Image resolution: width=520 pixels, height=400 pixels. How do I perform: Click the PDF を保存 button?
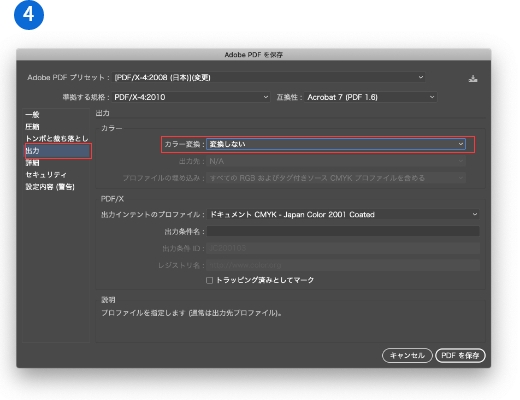click(x=460, y=355)
